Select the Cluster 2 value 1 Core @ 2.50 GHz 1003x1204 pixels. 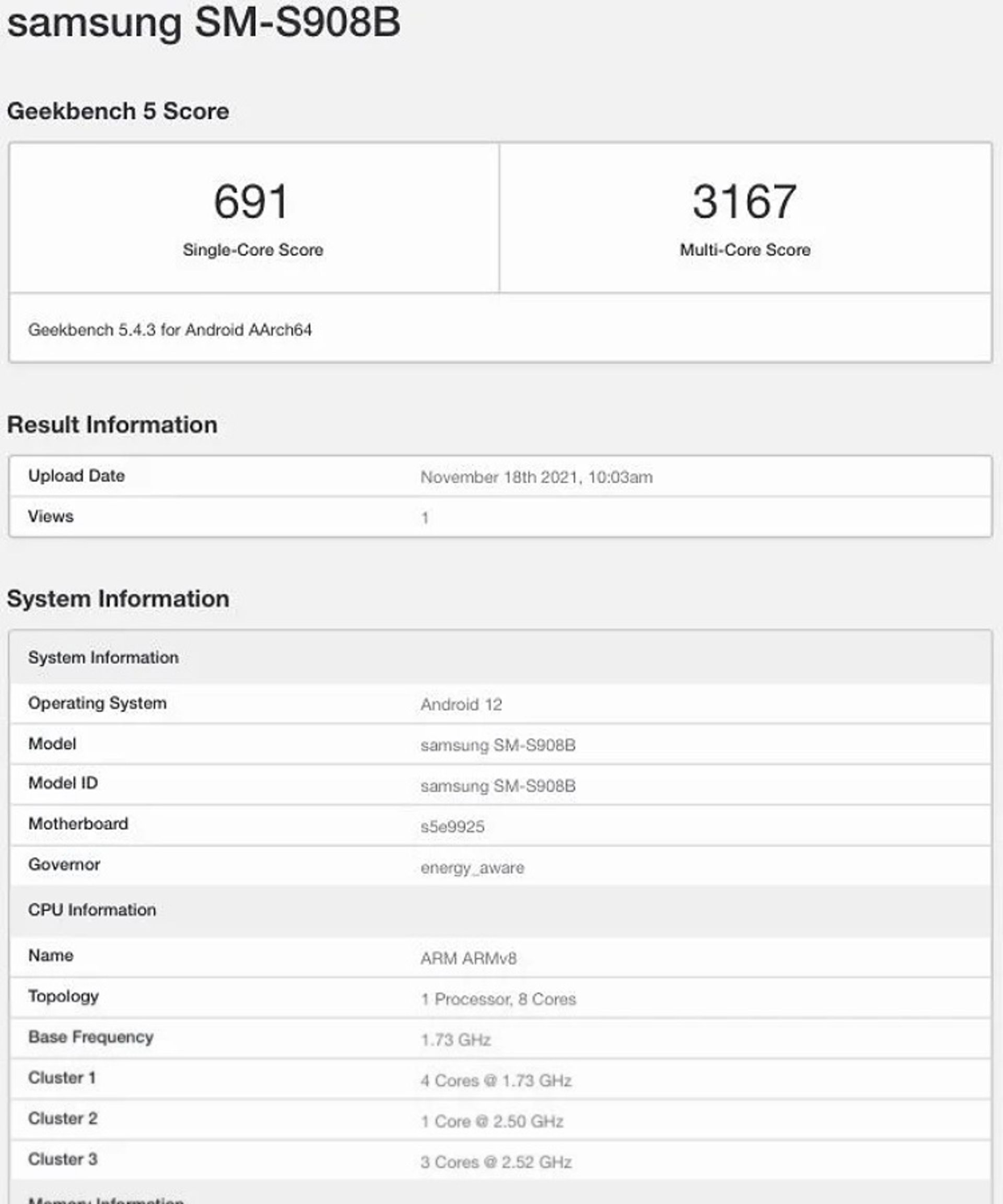(492, 1121)
